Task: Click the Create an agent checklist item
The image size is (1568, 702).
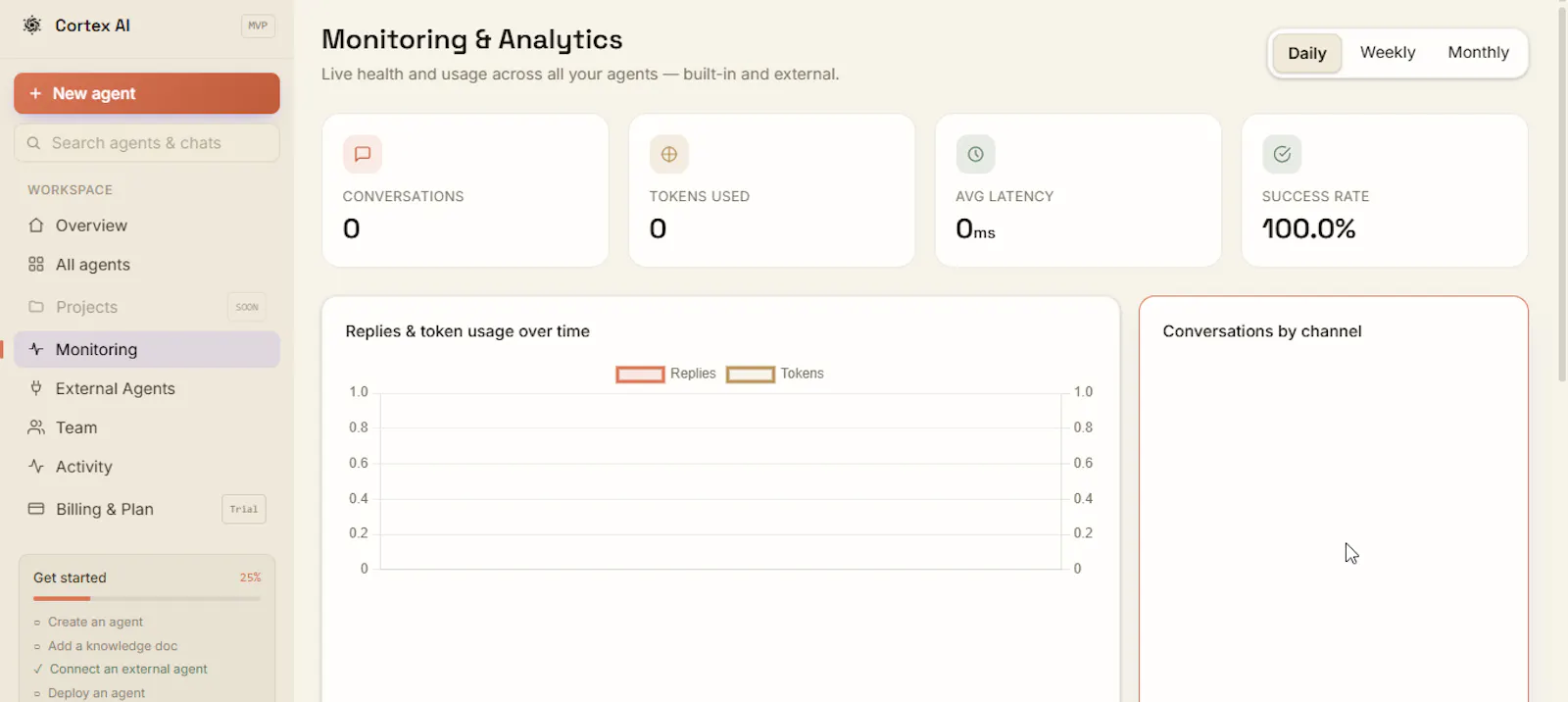Action: click(x=95, y=622)
